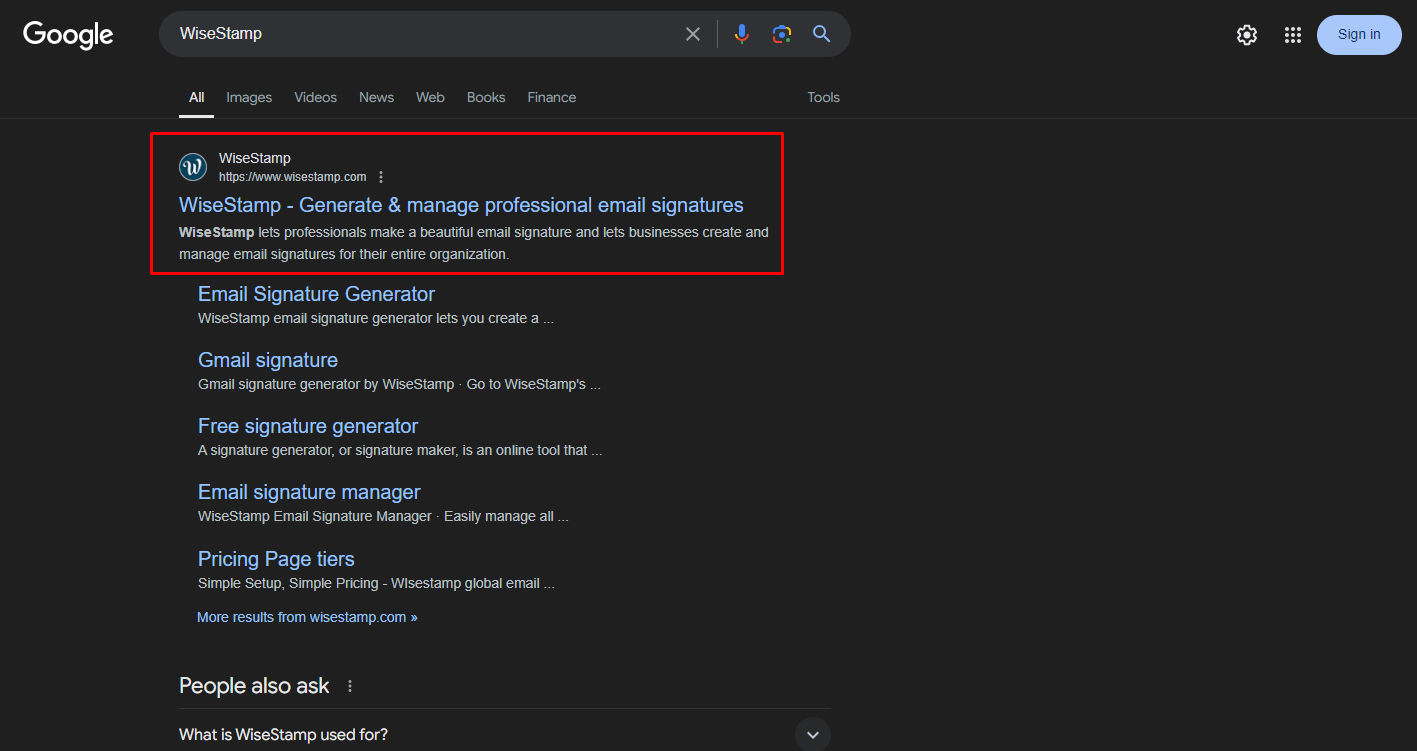1417x751 pixels.
Task: Open Gmail signature sitelink
Action: click(x=268, y=360)
